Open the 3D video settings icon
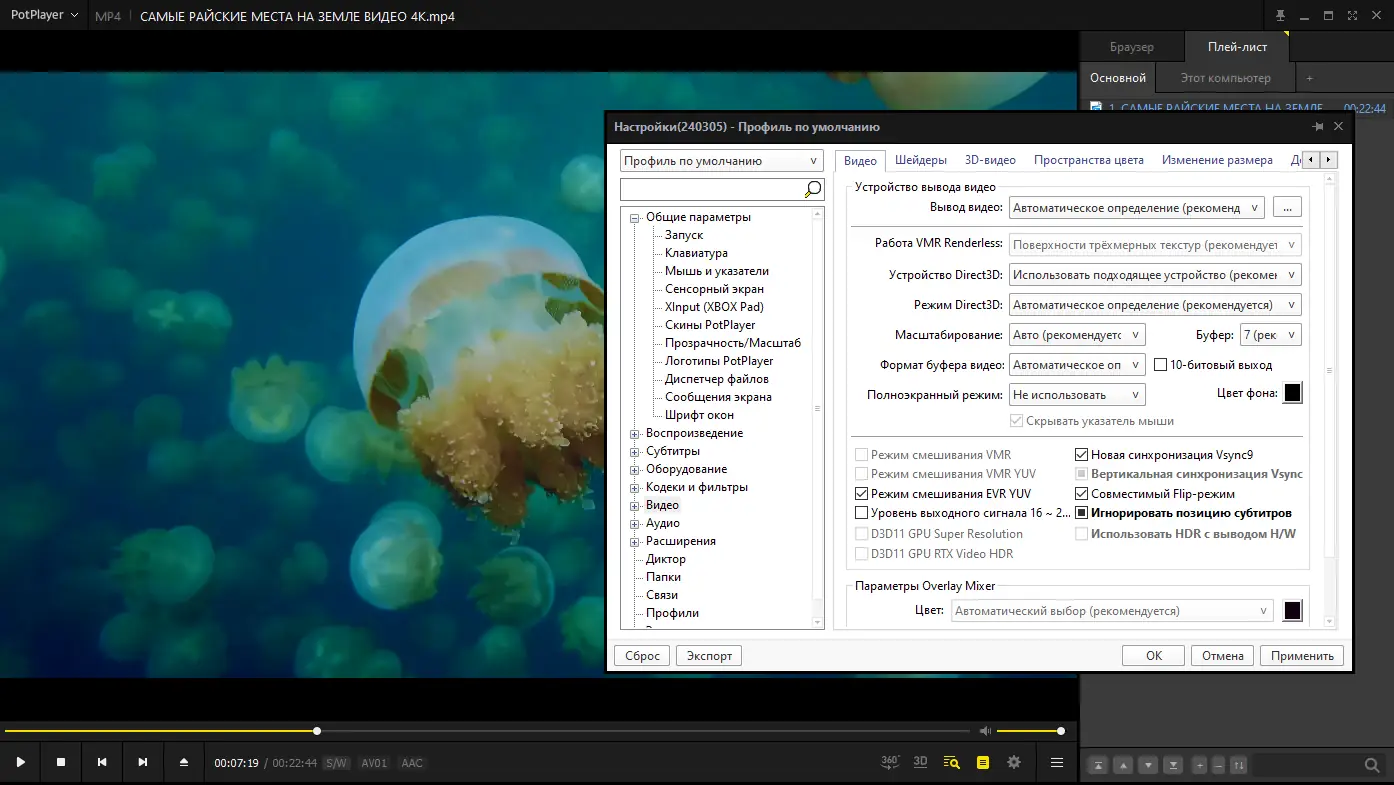Viewport: 1394px width, 785px height. click(920, 762)
